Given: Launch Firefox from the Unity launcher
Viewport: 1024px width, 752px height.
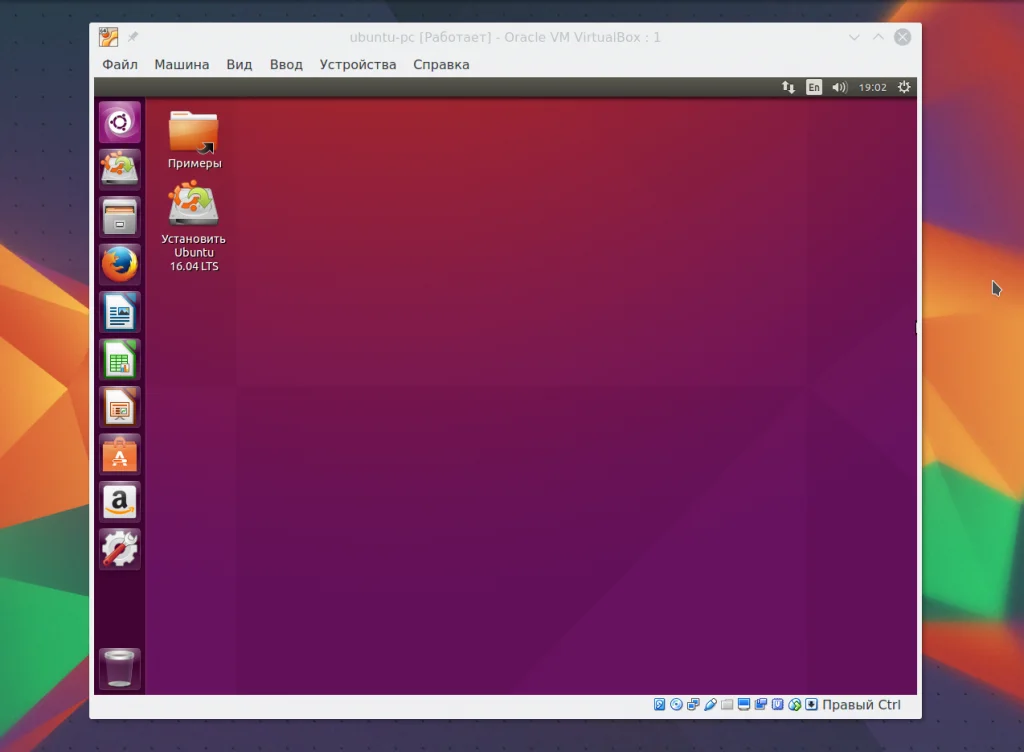Looking at the screenshot, I should tap(120, 264).
